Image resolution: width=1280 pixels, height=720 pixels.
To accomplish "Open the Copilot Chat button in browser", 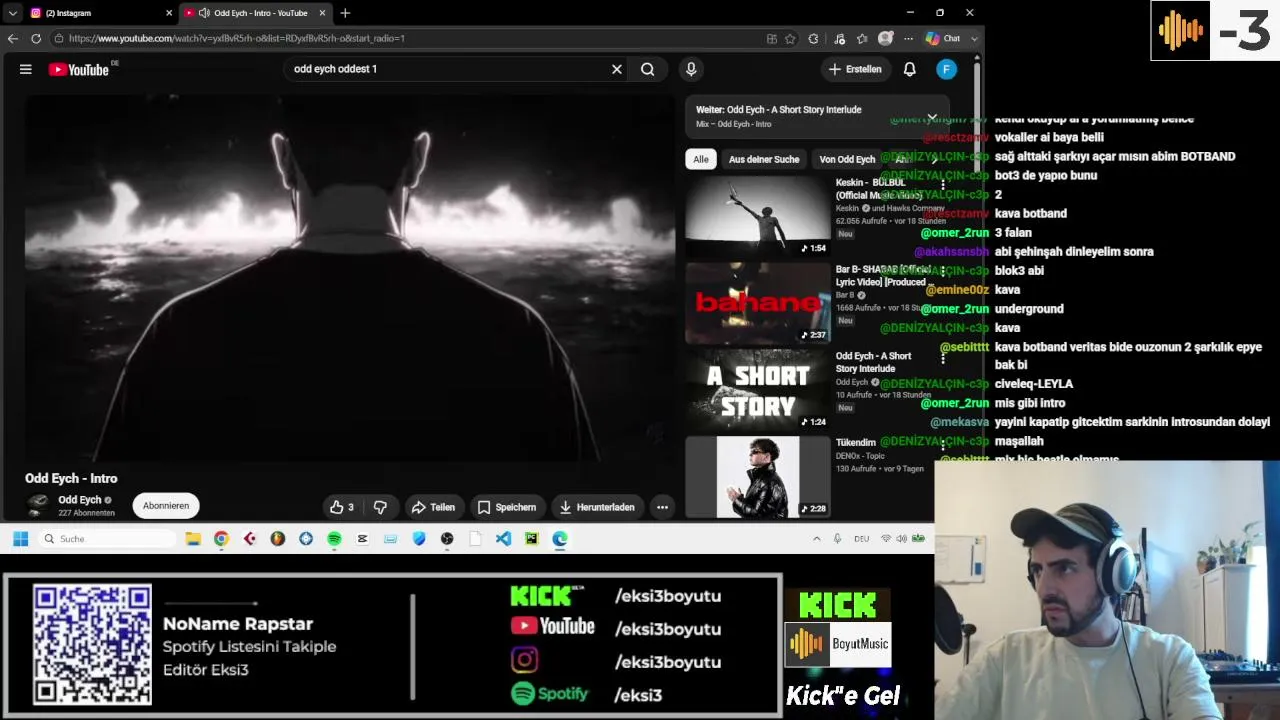I will 943,38.
